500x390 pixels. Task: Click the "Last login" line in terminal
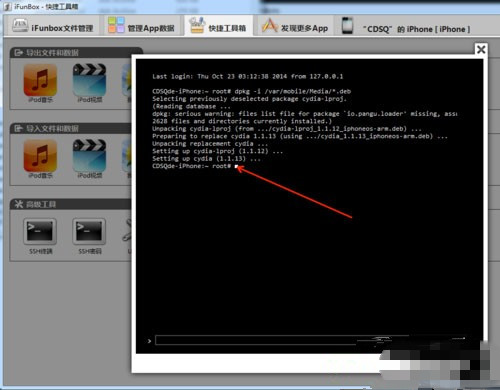(248, 76)
